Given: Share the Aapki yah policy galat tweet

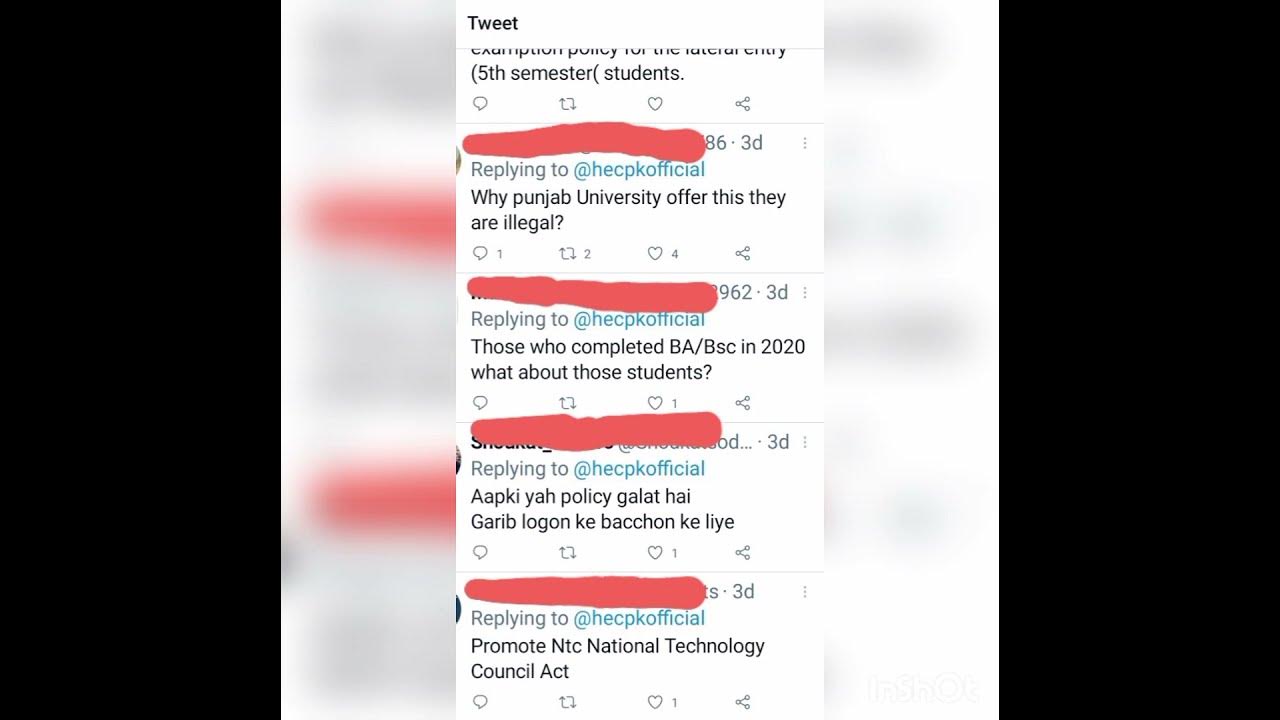Looking at the screenshot, I should point(743,552).
